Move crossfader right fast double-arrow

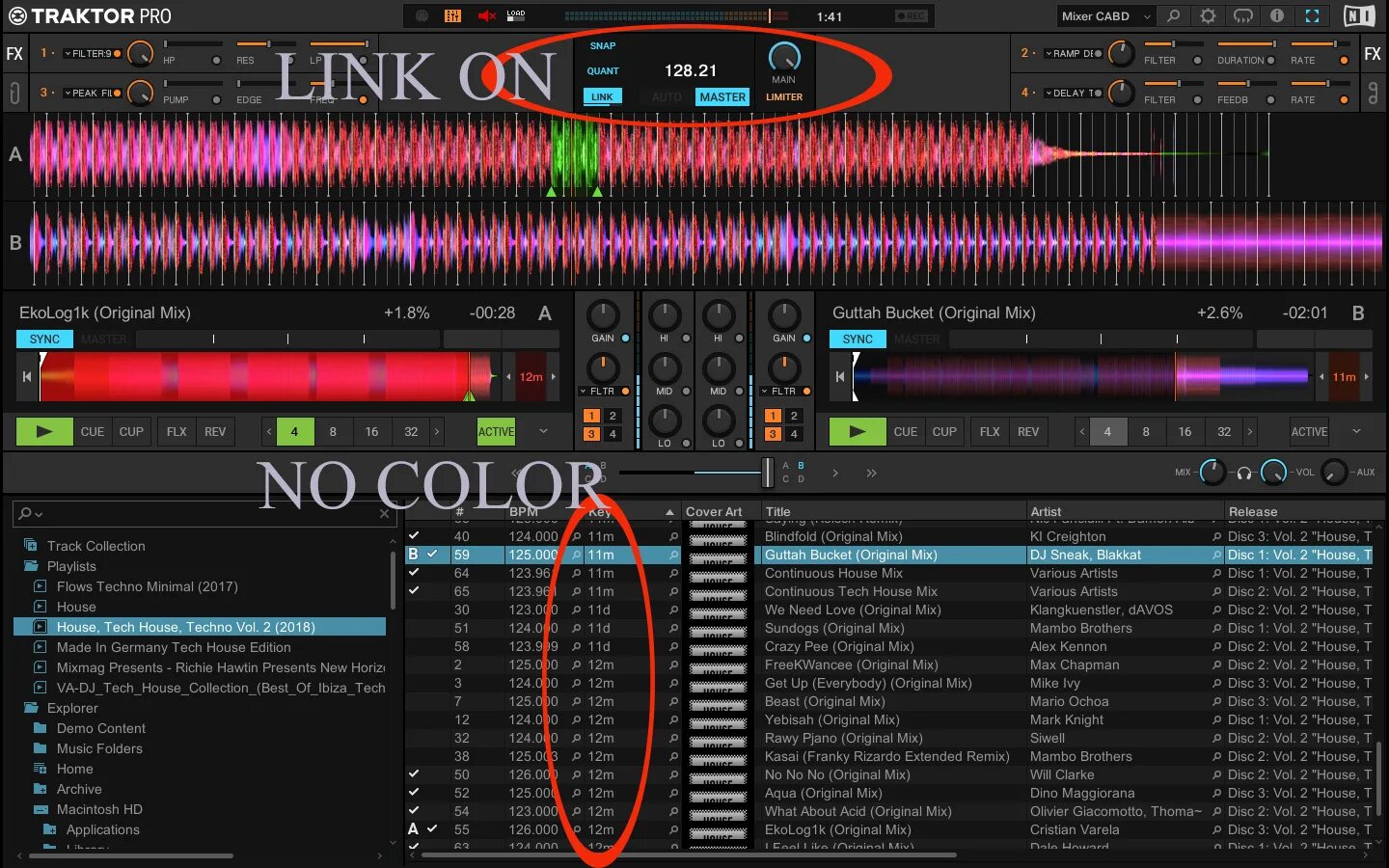point(871,473)
